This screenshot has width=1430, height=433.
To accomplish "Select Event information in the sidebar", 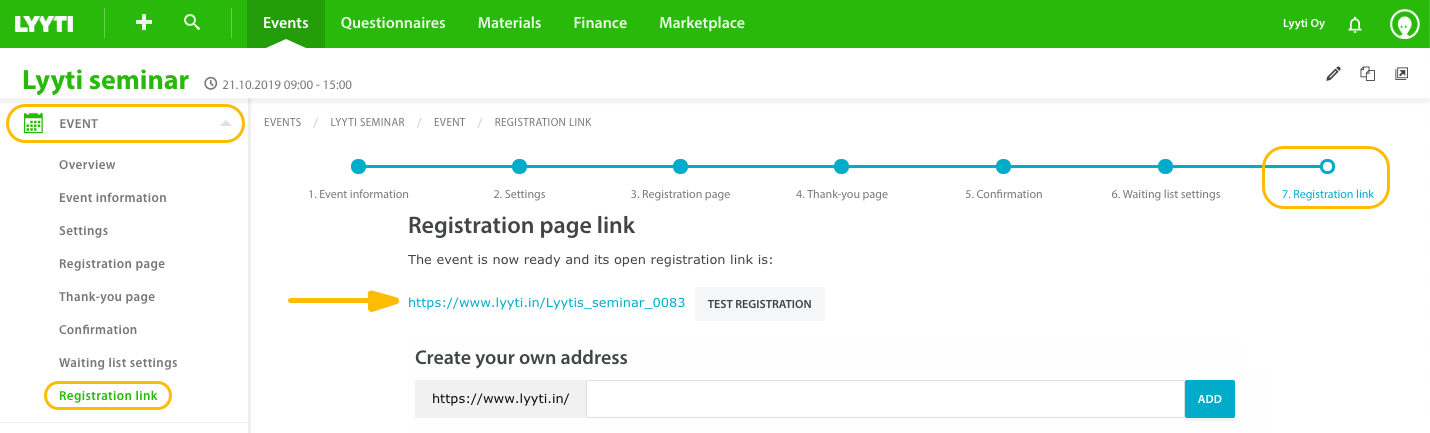I will pyautogui.click(x=113, y=198).
